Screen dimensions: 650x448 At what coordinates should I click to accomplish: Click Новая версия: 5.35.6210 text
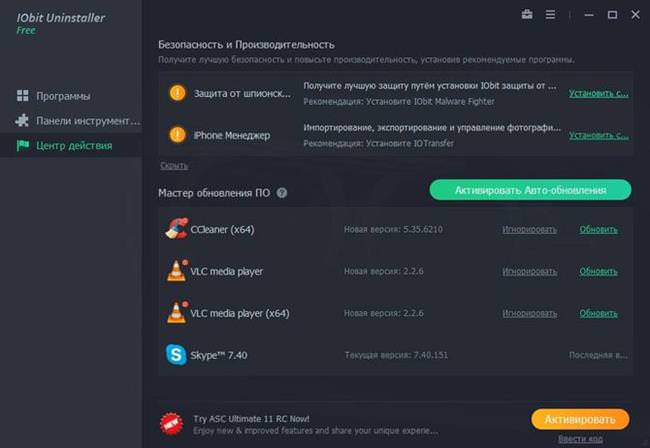pos(393,229)
